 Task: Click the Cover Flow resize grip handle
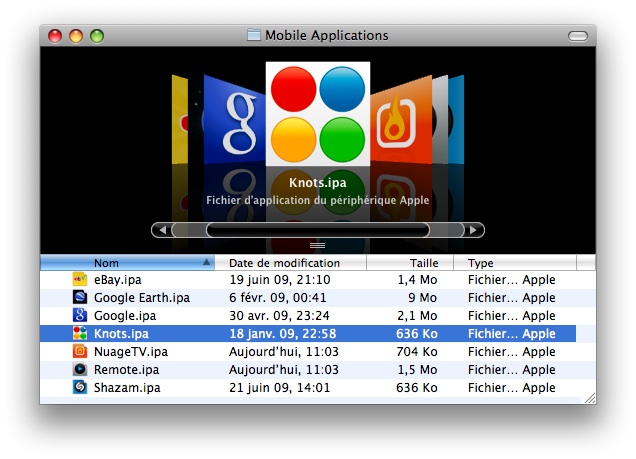coord(317,245)
